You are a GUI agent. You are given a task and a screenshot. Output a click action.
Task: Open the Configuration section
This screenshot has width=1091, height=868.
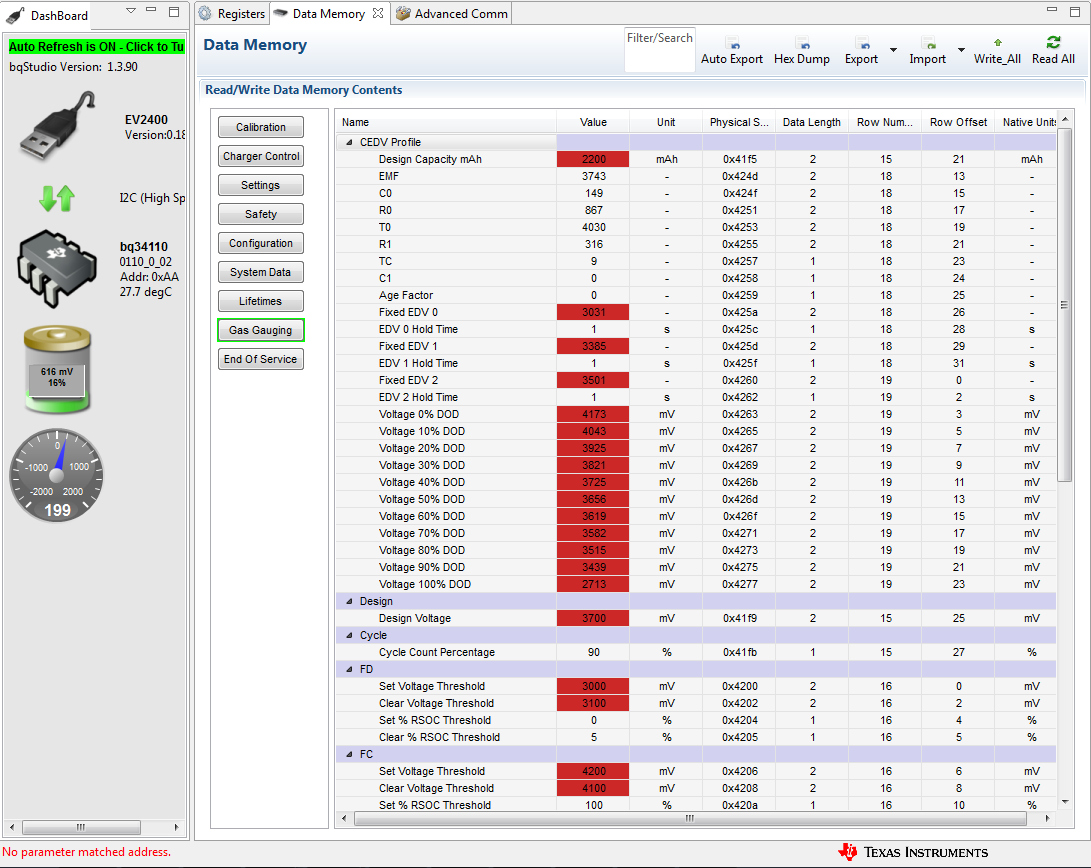click(261, 243)
